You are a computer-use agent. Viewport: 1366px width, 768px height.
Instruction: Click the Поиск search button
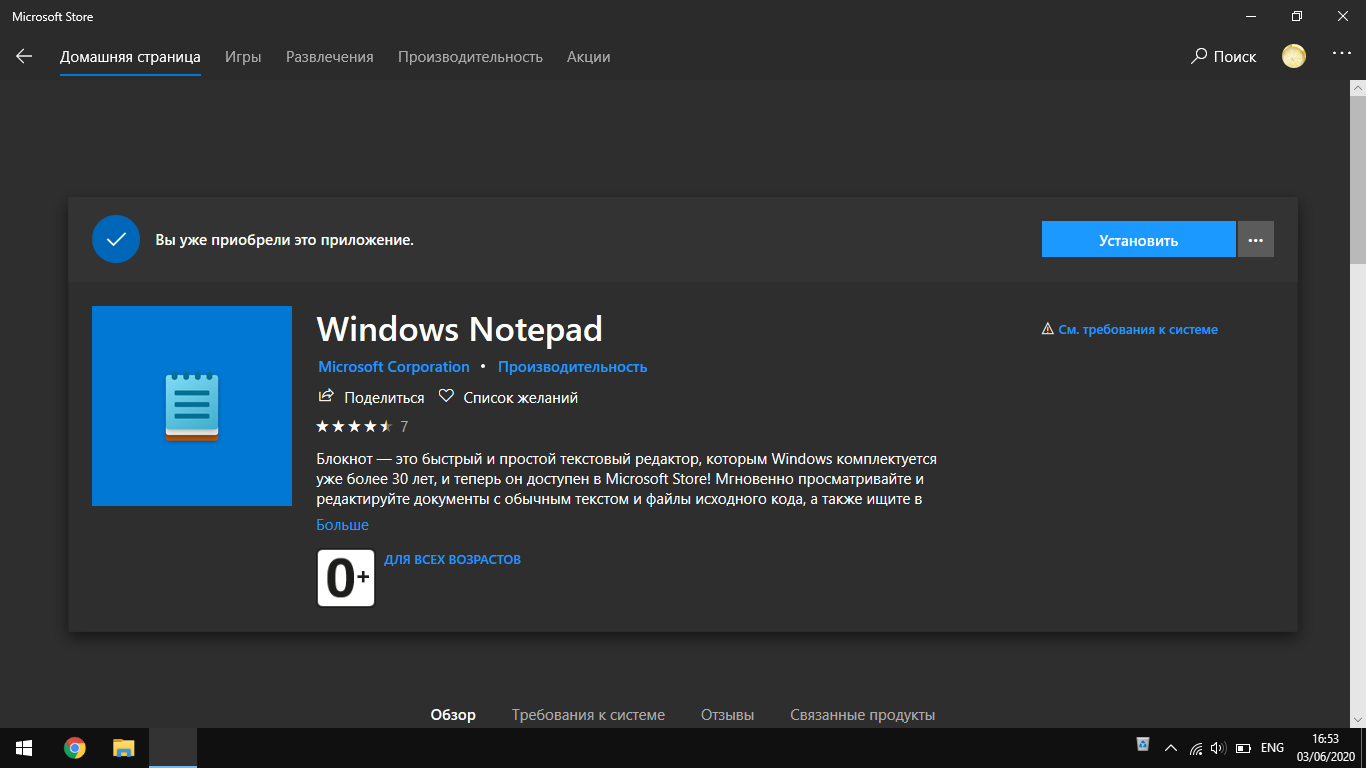[x=1223, y=57]
